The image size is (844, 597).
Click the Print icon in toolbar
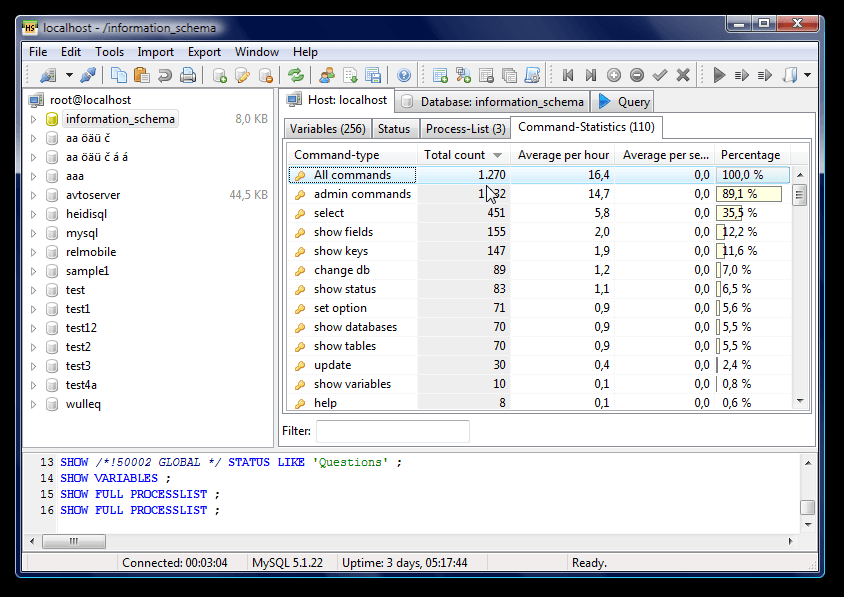(x=188, y=75)
